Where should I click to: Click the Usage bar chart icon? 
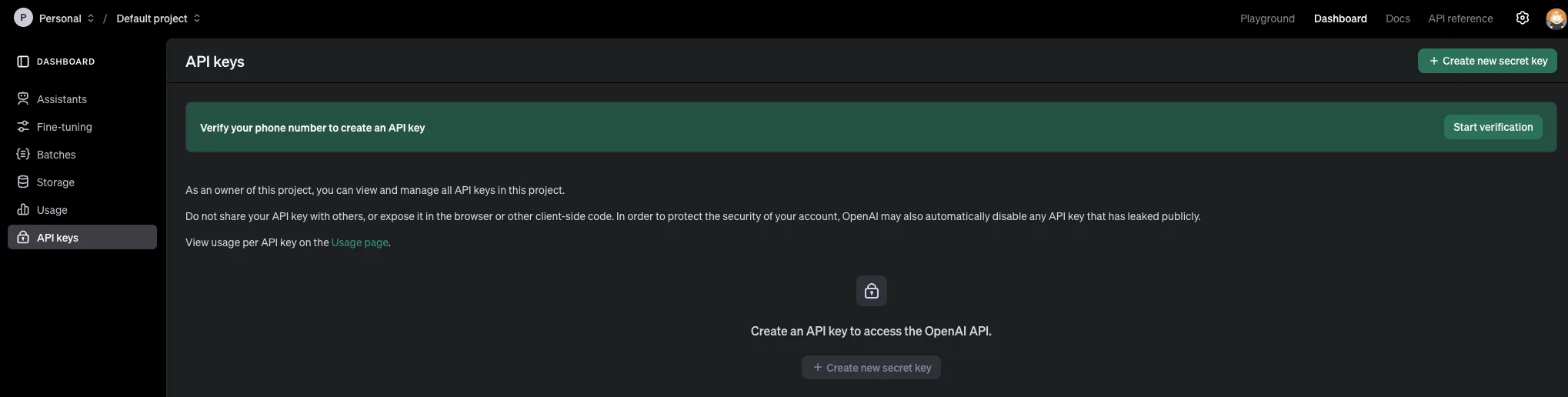(23, 210)
